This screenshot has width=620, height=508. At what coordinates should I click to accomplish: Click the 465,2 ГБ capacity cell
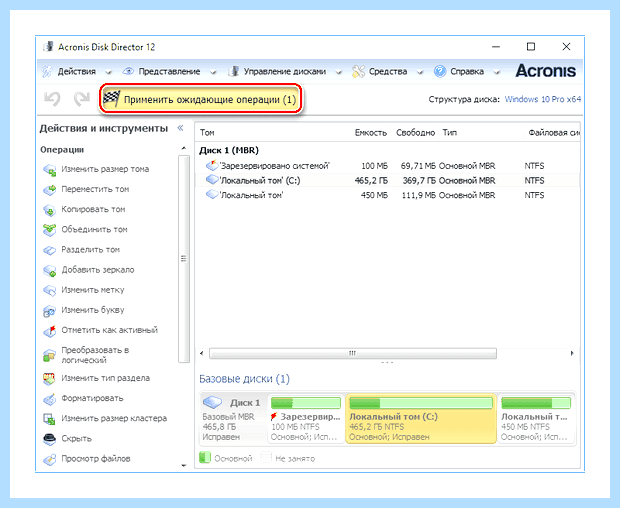pyautogui.click(x=371, y=180)
